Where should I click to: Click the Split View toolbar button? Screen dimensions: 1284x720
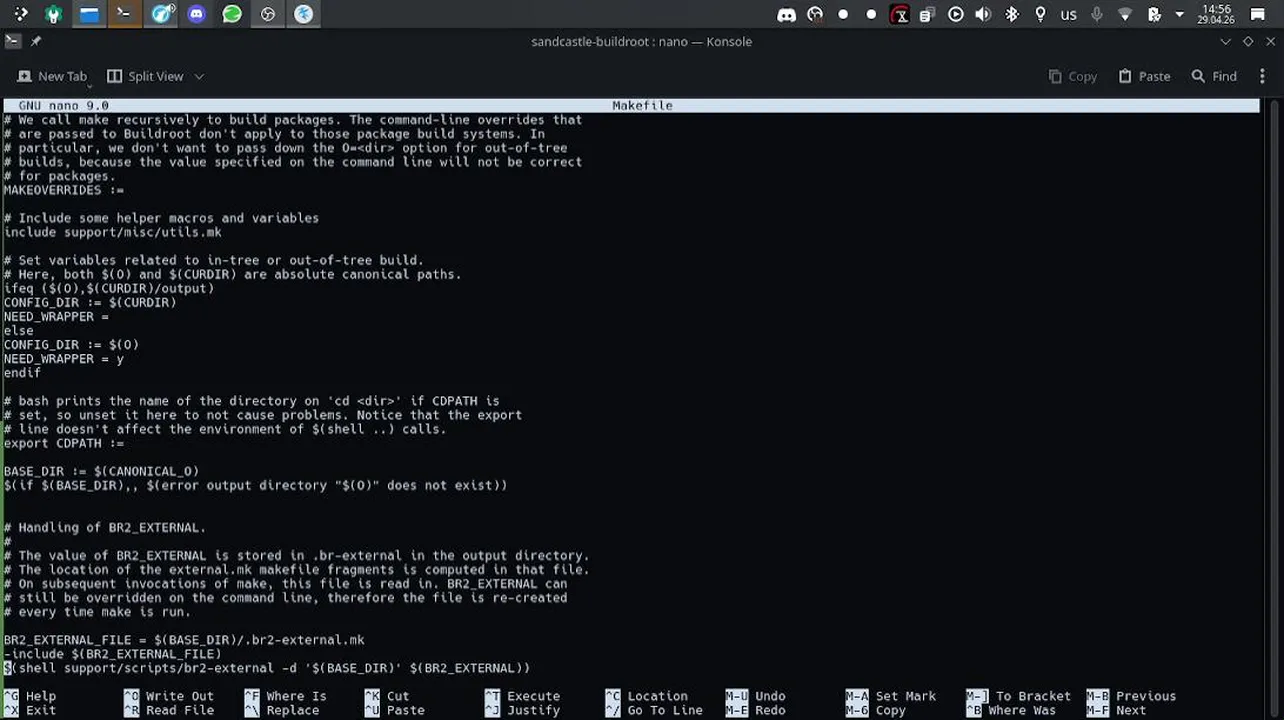pyautogui.click(x=146, y=76)
